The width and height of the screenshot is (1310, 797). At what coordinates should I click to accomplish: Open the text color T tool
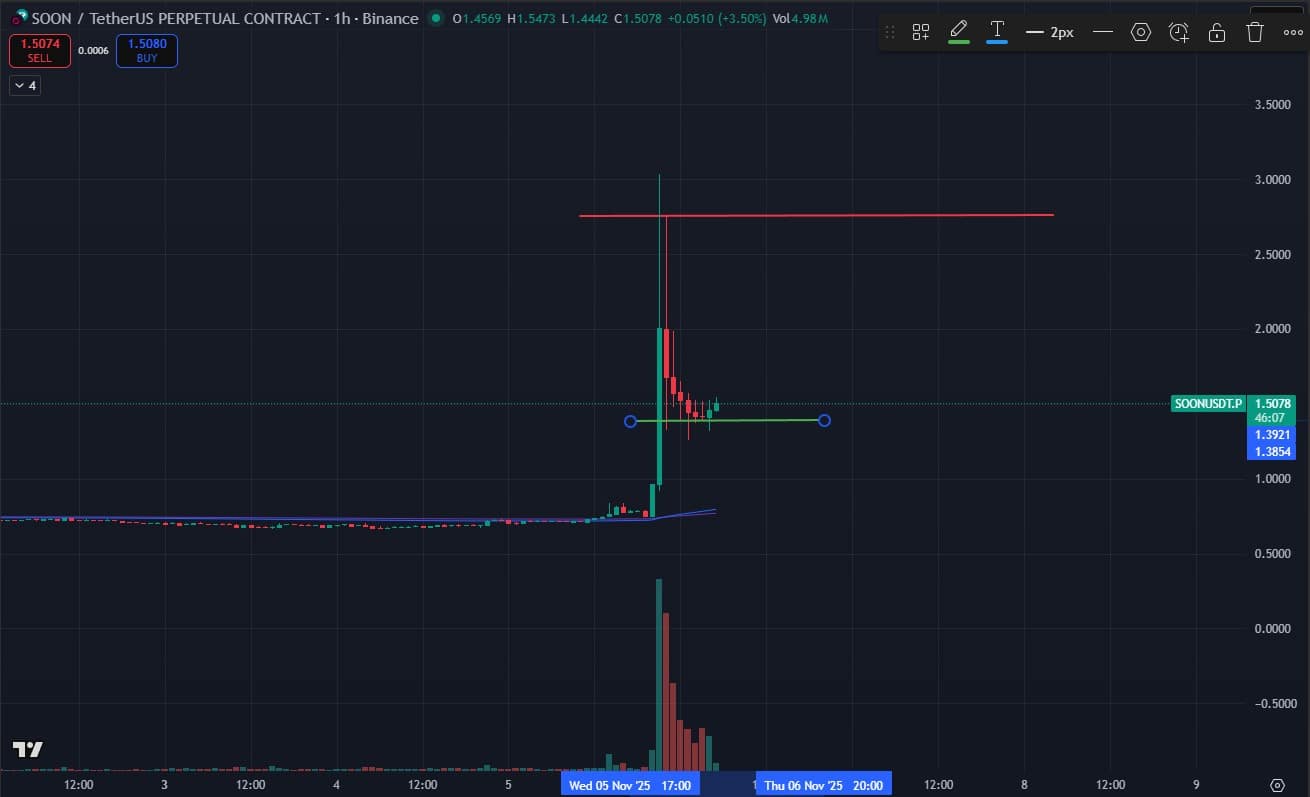tap(997, 30)
